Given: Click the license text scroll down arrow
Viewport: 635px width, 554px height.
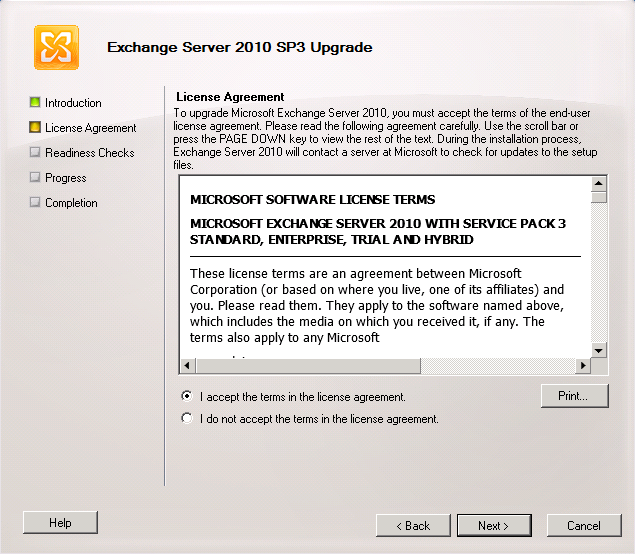Looking at the screenshot, I should point(599,350).
